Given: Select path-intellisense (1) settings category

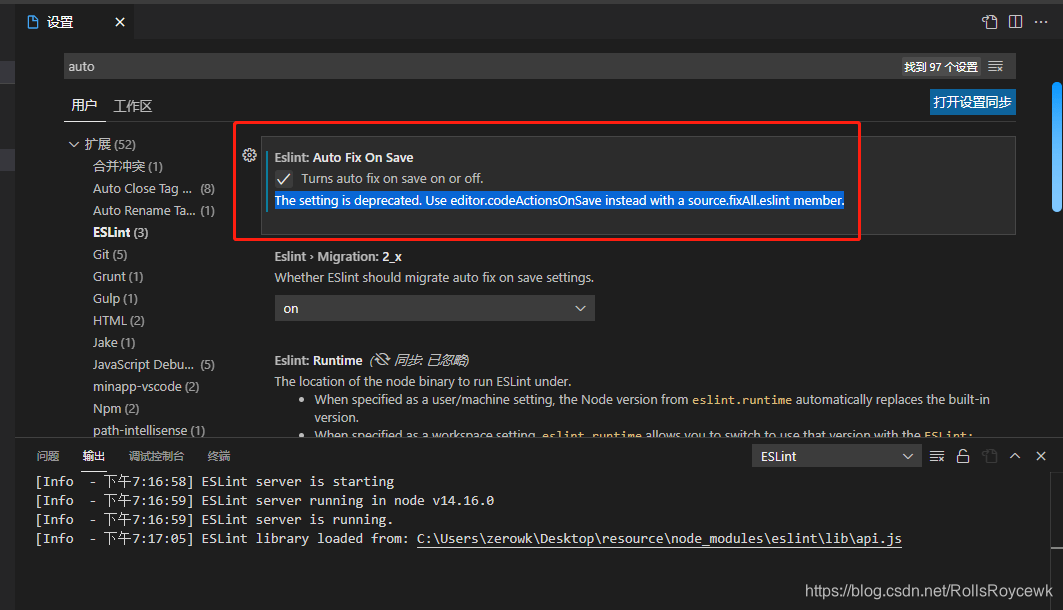Looking at the screenshot, I should point(148,430).
